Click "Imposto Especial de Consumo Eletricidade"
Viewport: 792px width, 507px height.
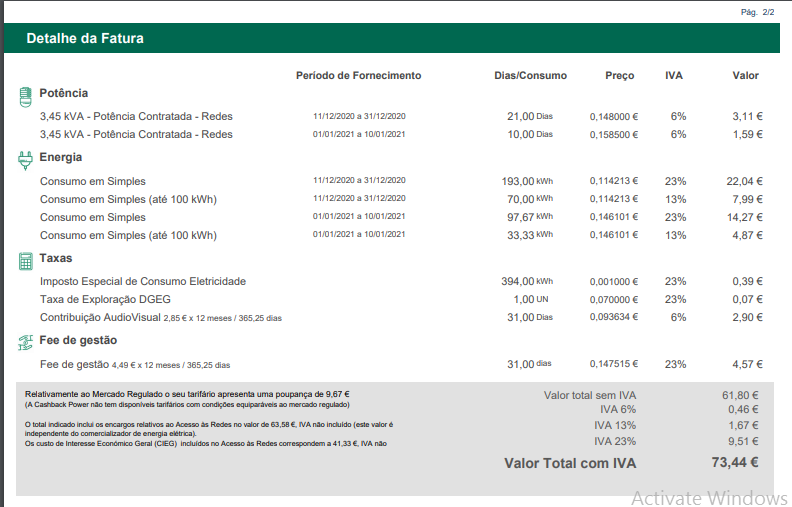[x=143, y=281]
